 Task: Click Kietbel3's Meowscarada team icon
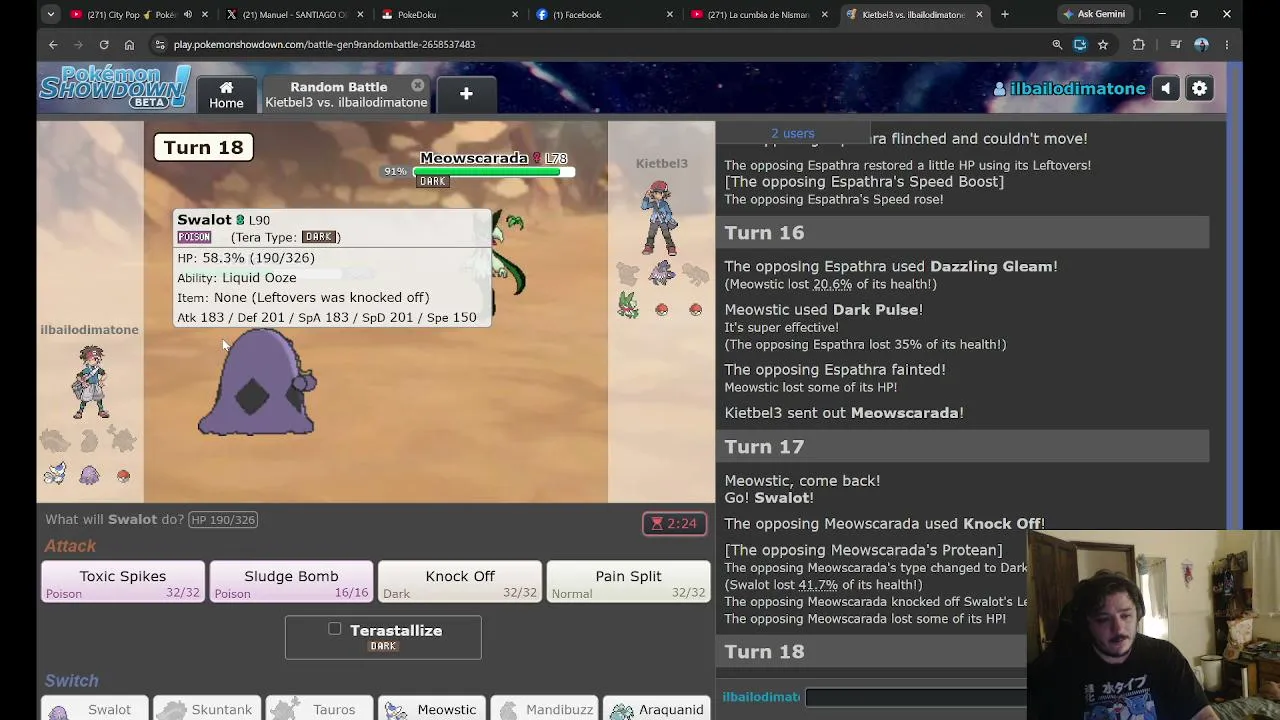628,304
